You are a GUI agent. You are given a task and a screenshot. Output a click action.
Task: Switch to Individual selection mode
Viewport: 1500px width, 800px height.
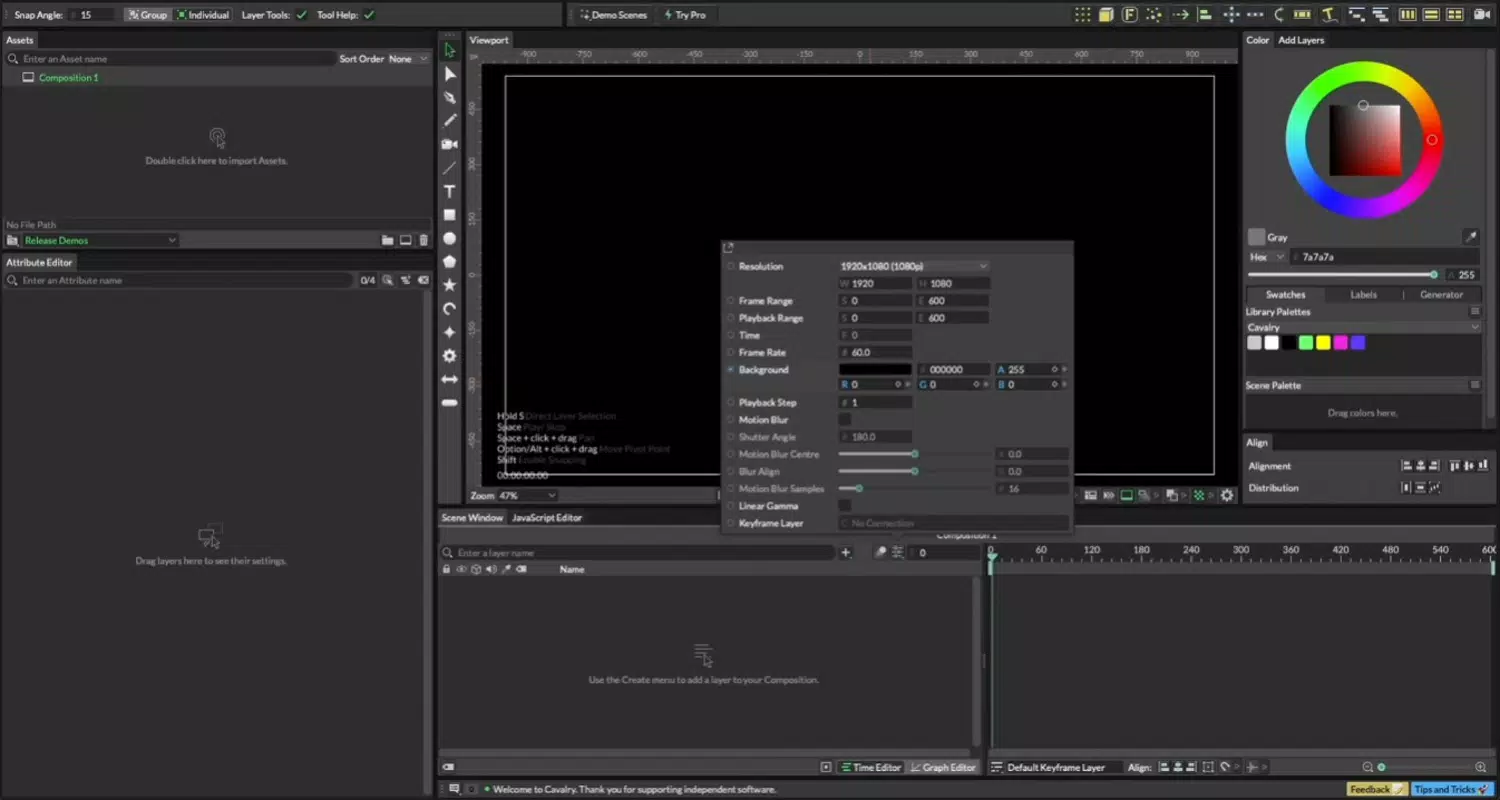203,15
